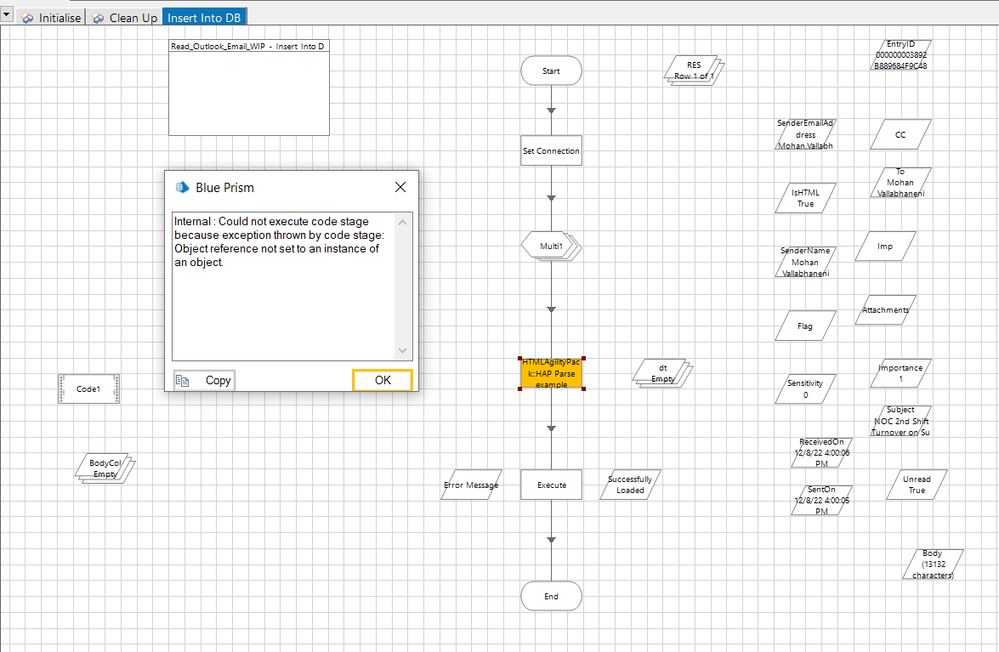Select the CC data item
This screenshot has width=999, height=652.
[900, 134]
